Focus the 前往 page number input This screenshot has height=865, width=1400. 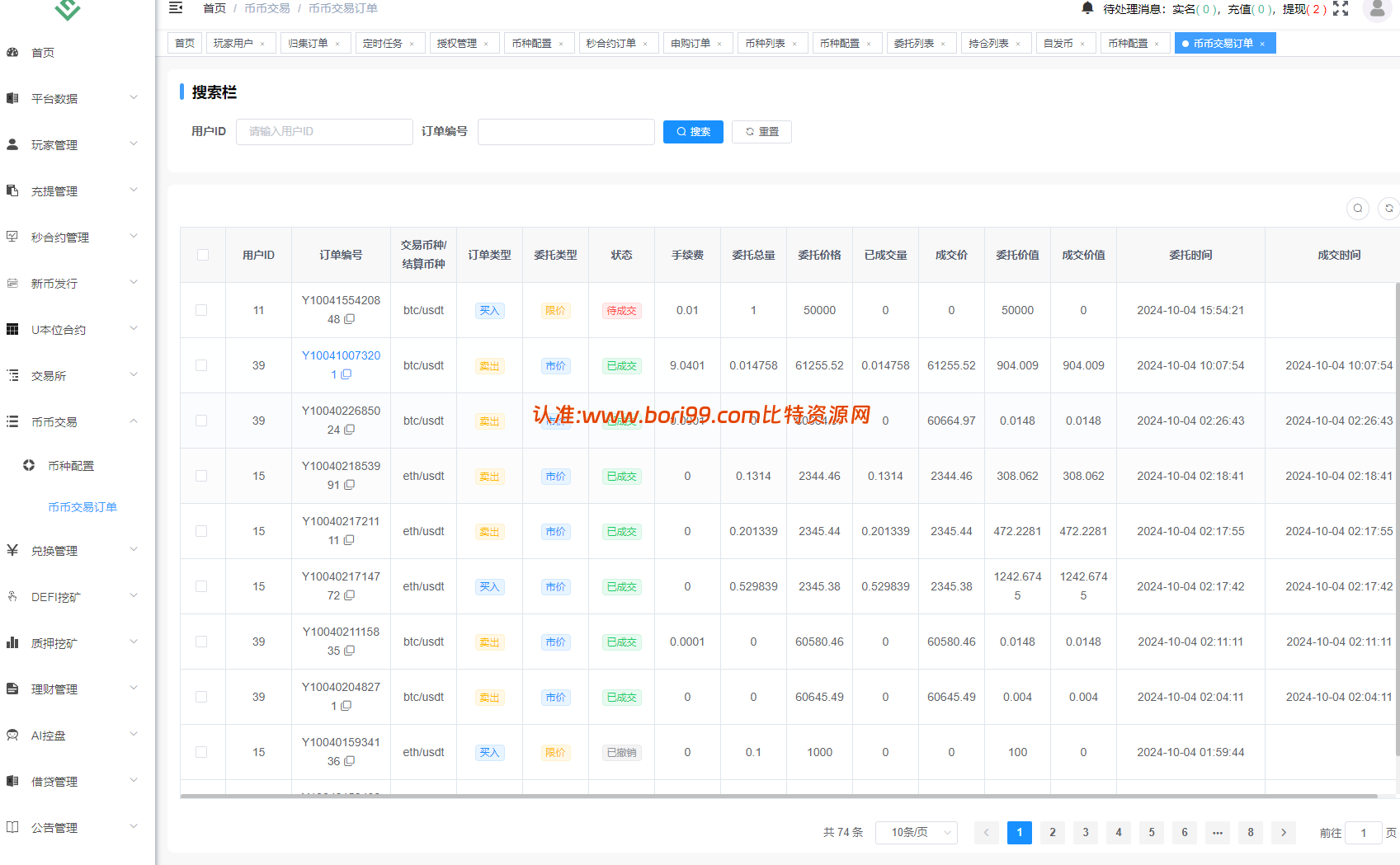click(1364, 833)
